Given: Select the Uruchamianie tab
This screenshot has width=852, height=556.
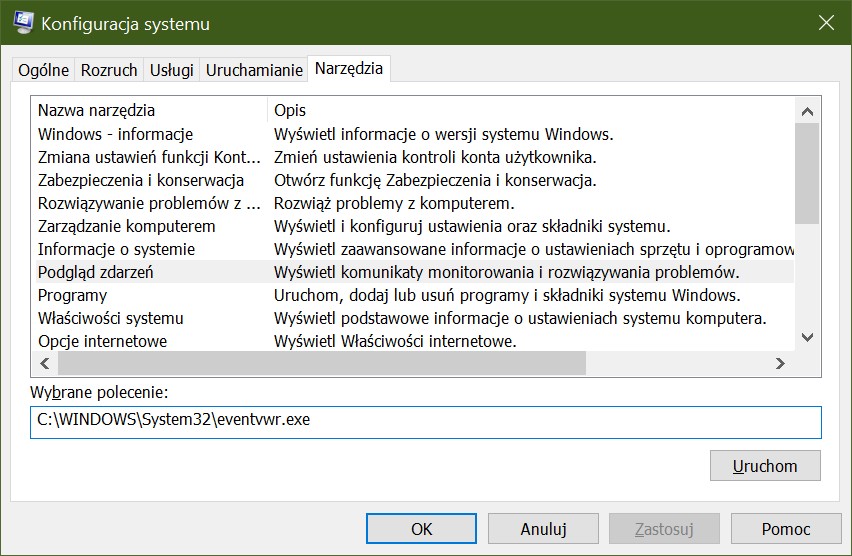Looking at the screenshot, I should tap(254, 70).
